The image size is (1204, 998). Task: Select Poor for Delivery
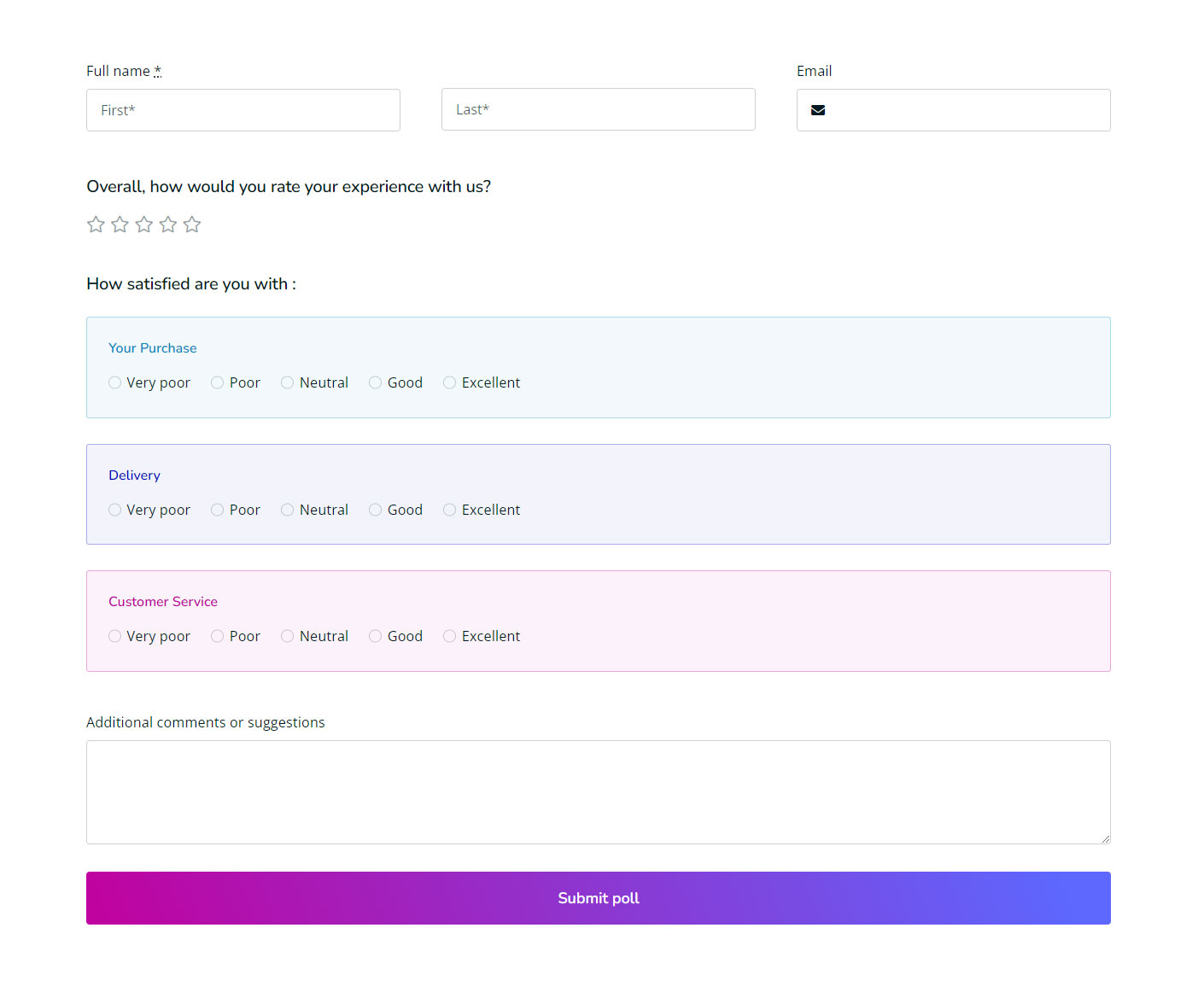[217, 510]
